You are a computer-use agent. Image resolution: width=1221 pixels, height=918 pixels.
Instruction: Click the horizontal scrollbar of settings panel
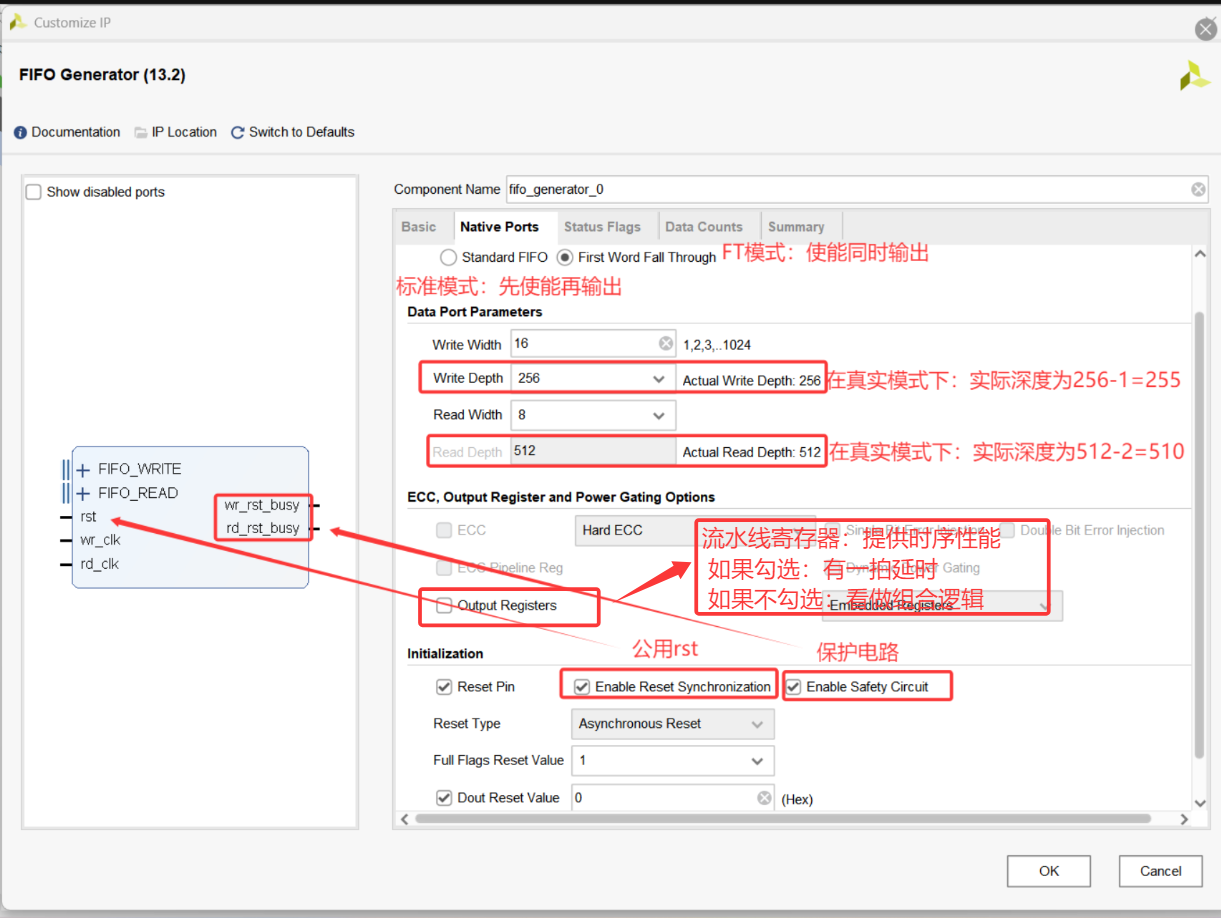point(784,819)
